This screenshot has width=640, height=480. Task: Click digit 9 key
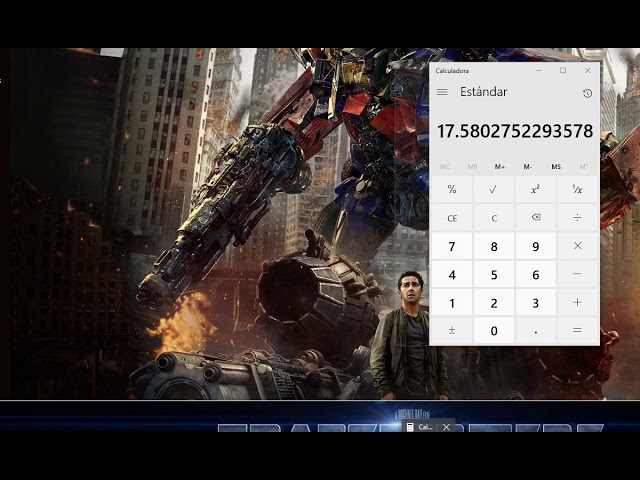pos(536,246)
